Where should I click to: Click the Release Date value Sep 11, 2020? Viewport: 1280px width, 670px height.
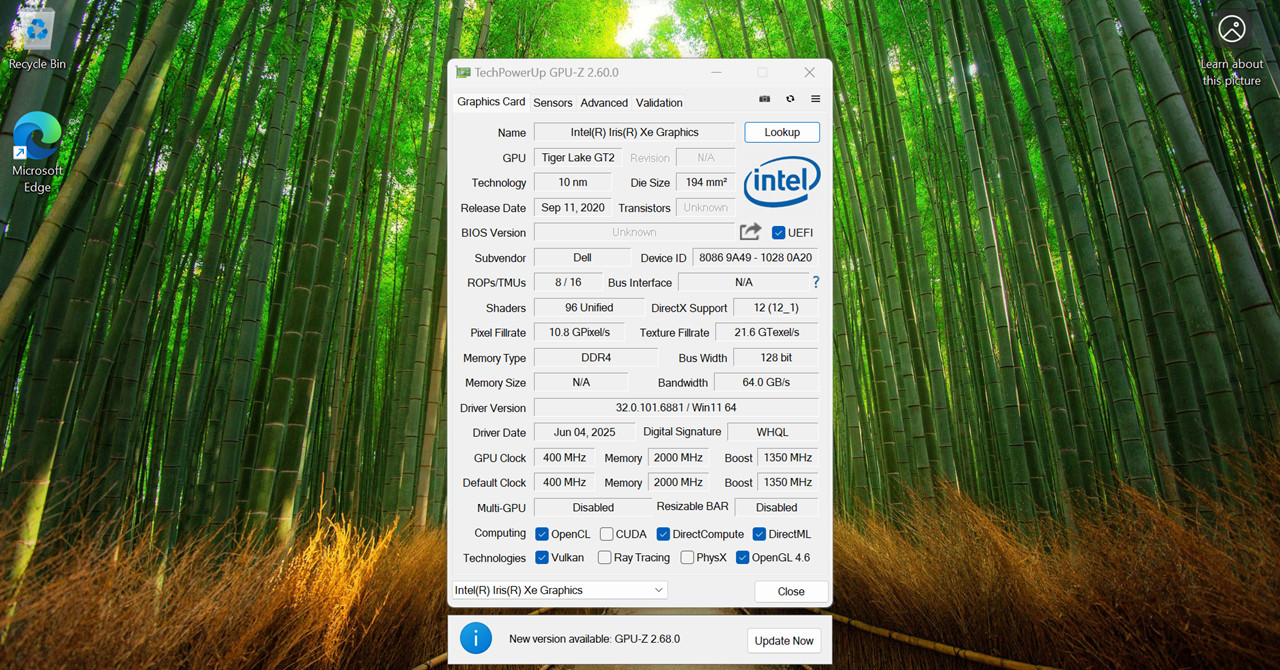click(x=573, y=208)
